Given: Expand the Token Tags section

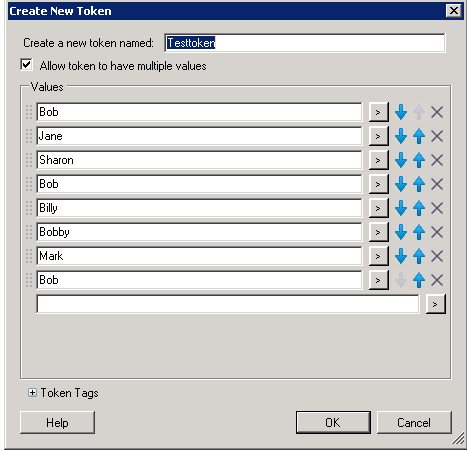Looking at the screenshot, I should 32,393.
